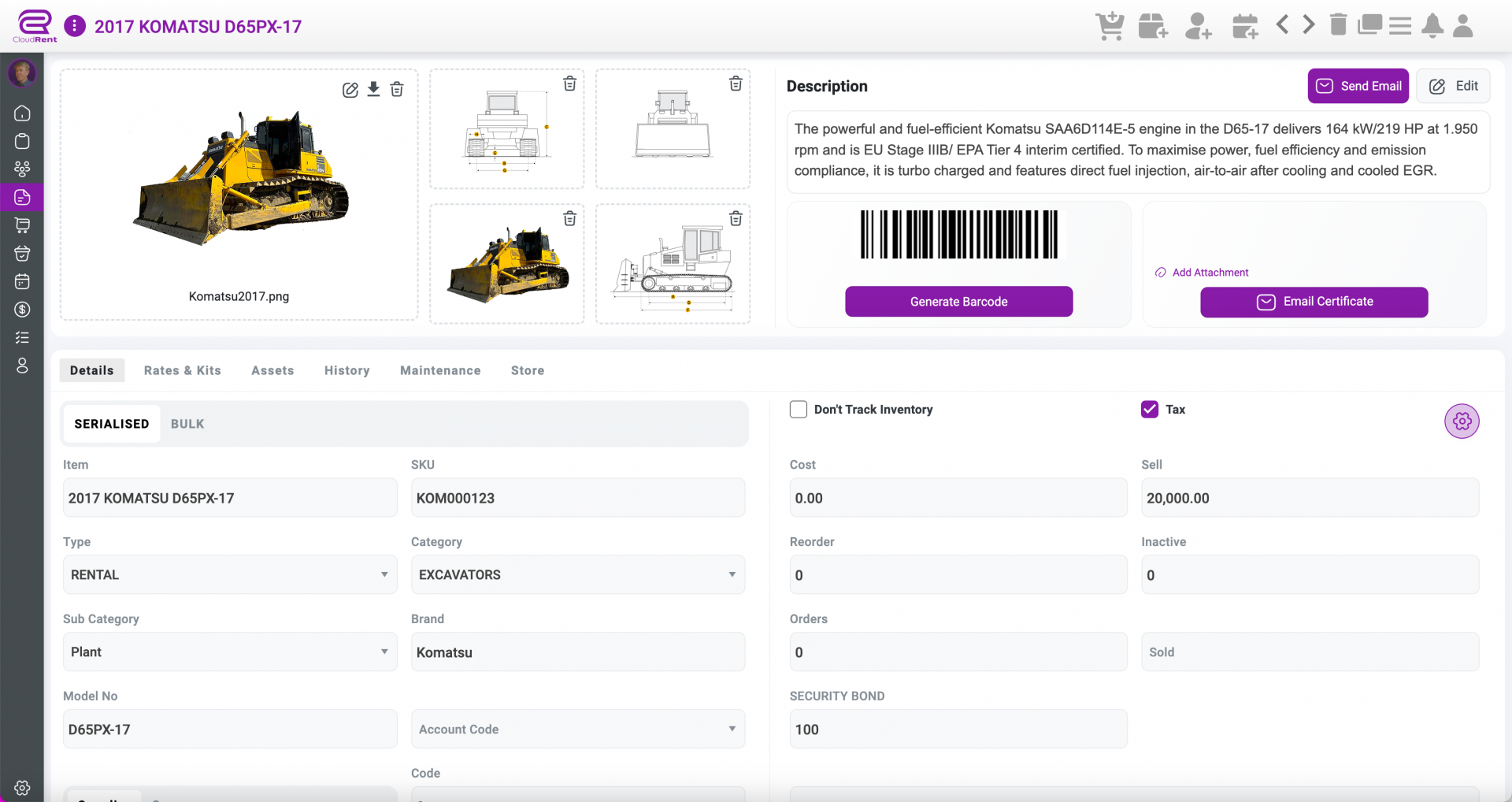The image size is (1512, 802).
Task: Select the yellow bulldozer photo thumbnail
Action: click(x=507, y=264)
